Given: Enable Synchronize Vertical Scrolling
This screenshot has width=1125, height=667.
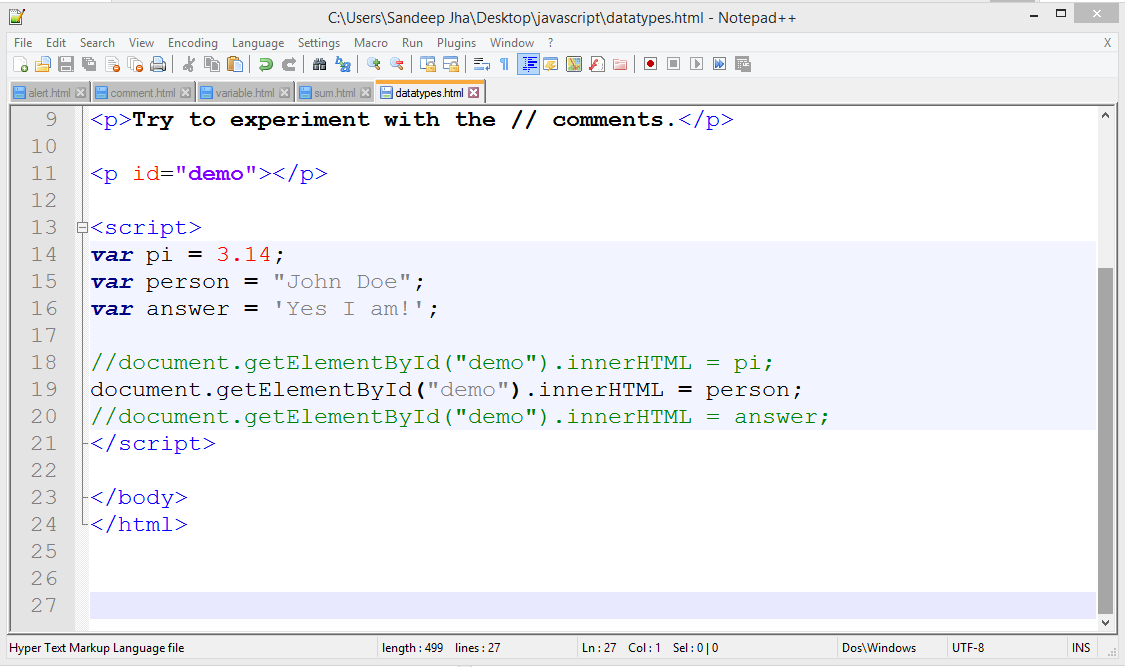Looking at the screenshot, I should click(x=426, y=63).
